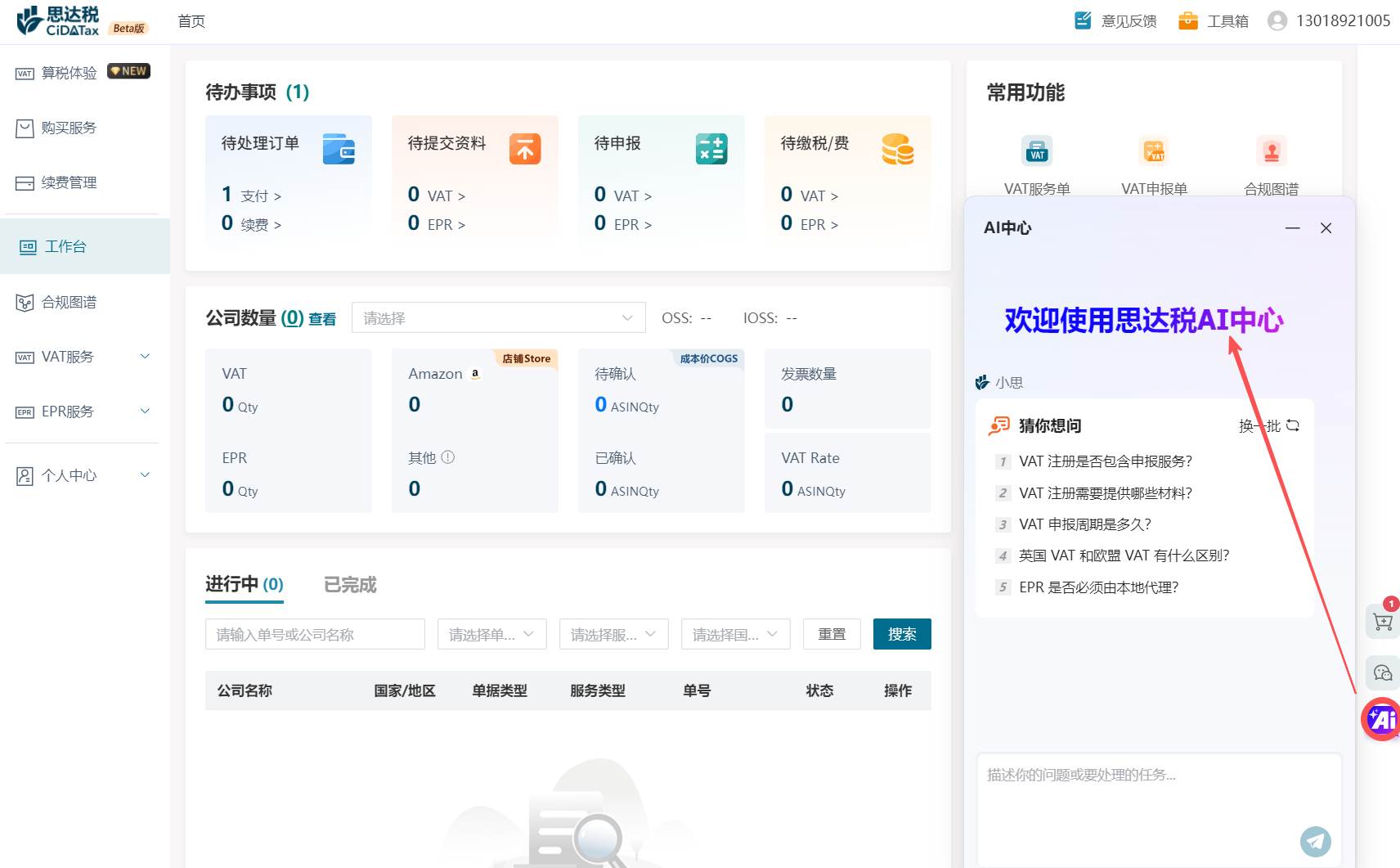Open the country filter dropdown
The width and height of the screenshot is (1400, 868).
coord(735,635)
